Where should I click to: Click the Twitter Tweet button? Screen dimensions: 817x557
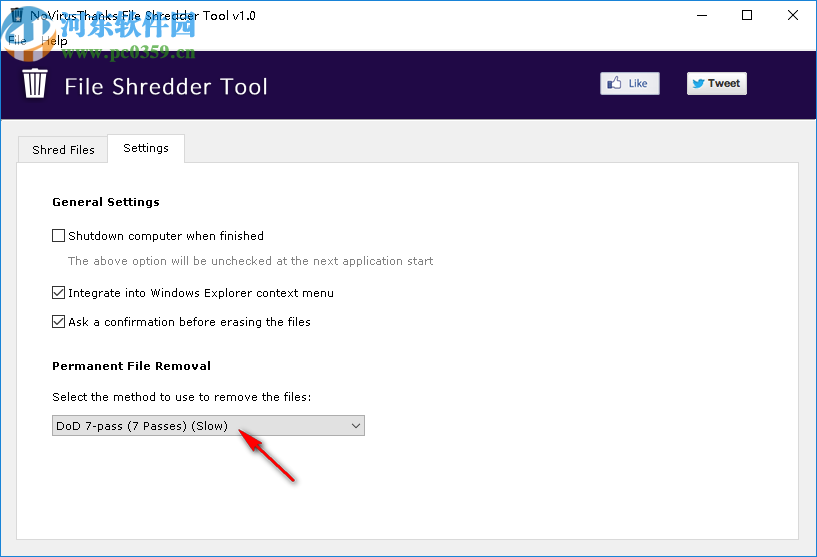click(x=716, y=83)
